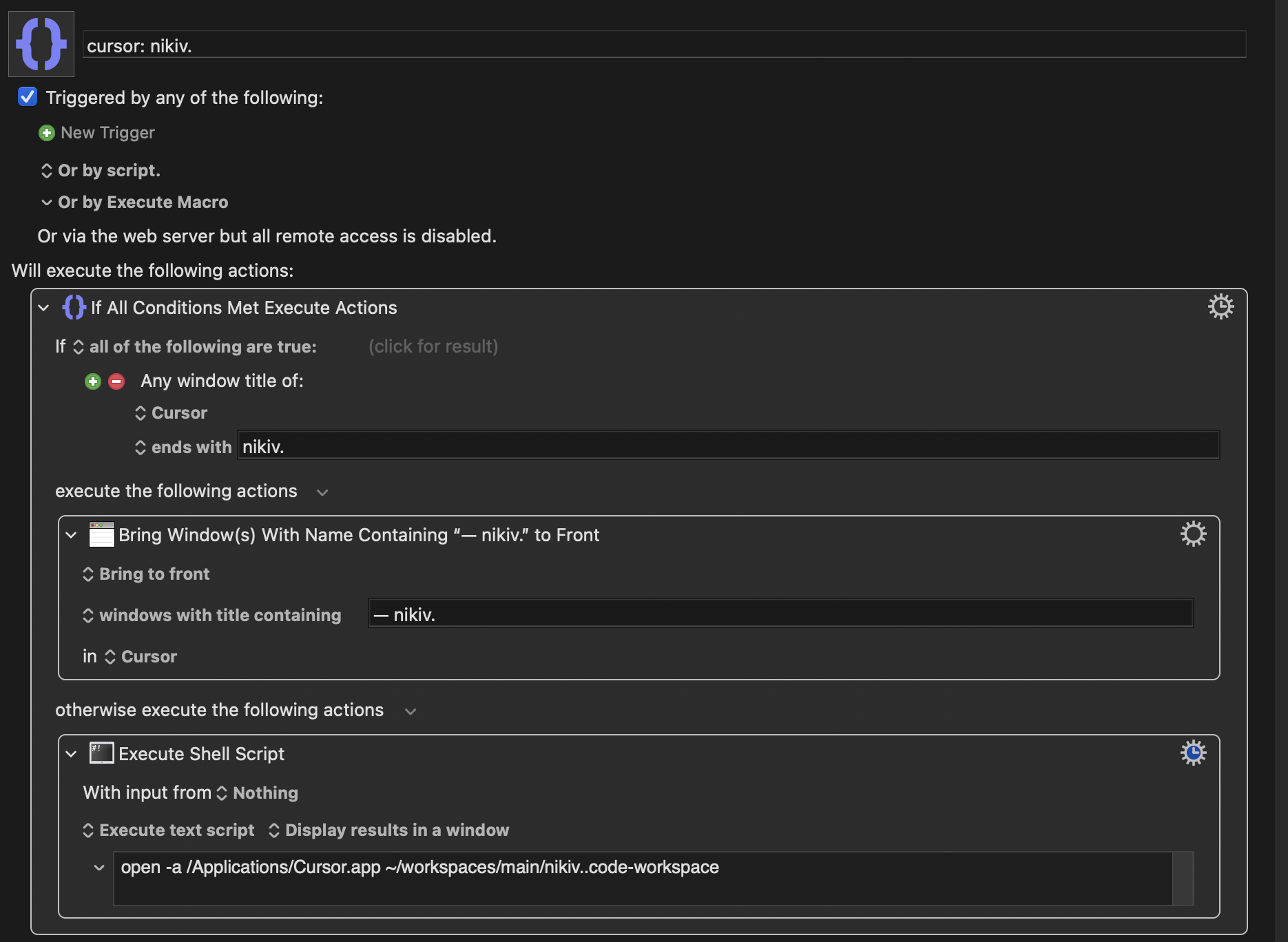Click the green New Trigger plus icon

(x=47, y=133)
